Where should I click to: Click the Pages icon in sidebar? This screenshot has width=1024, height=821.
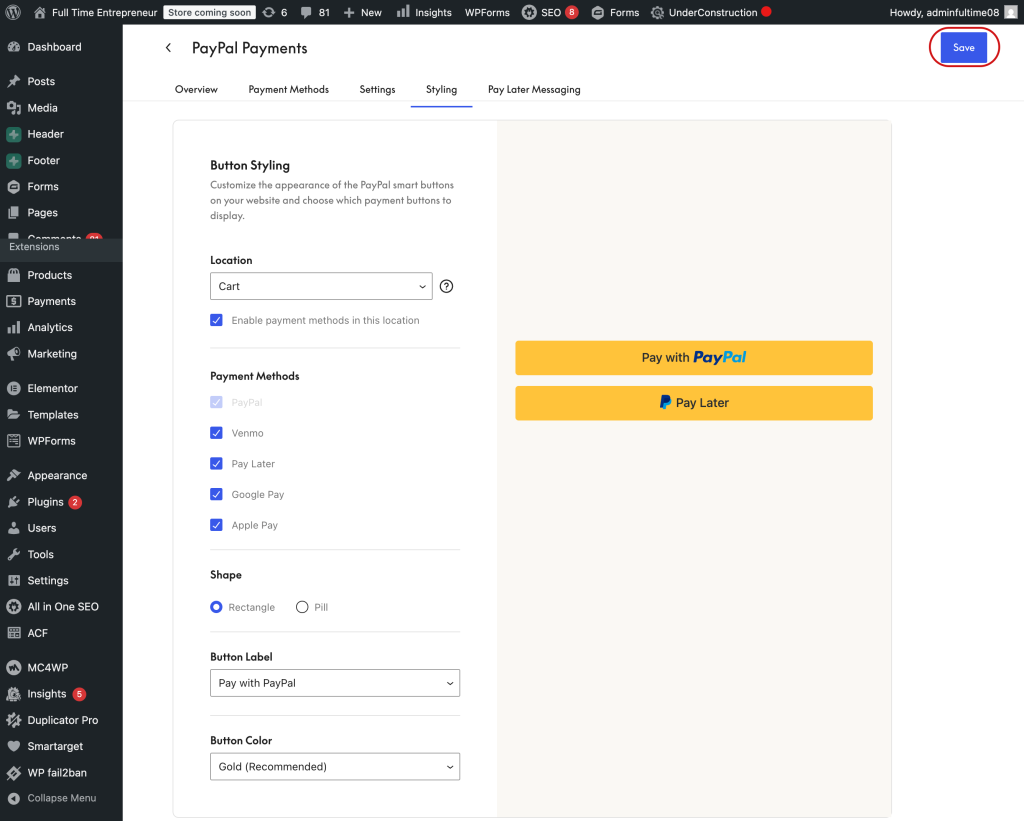coord(14,213)
